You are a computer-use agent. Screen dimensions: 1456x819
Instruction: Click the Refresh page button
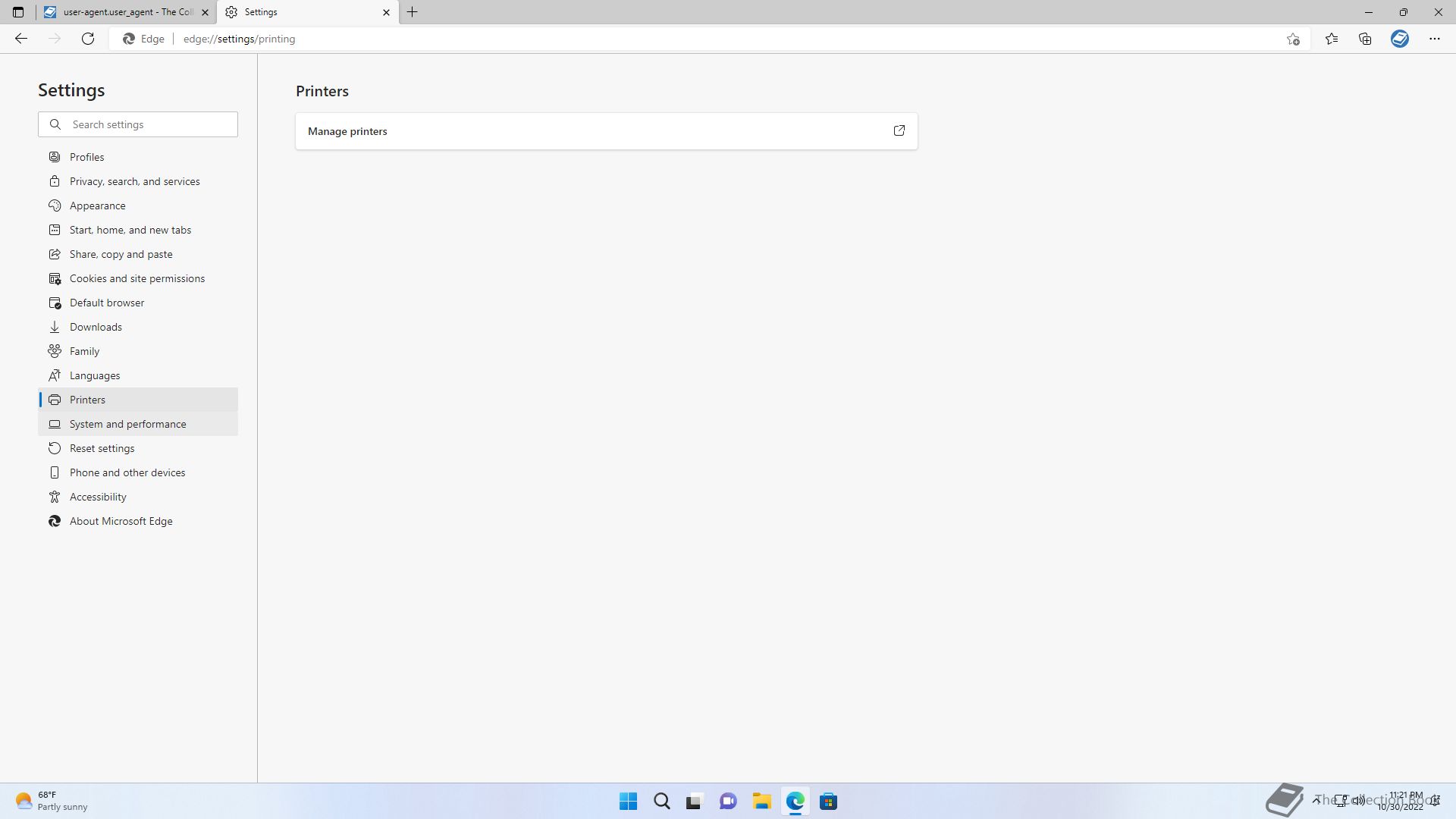click(88, 39)
